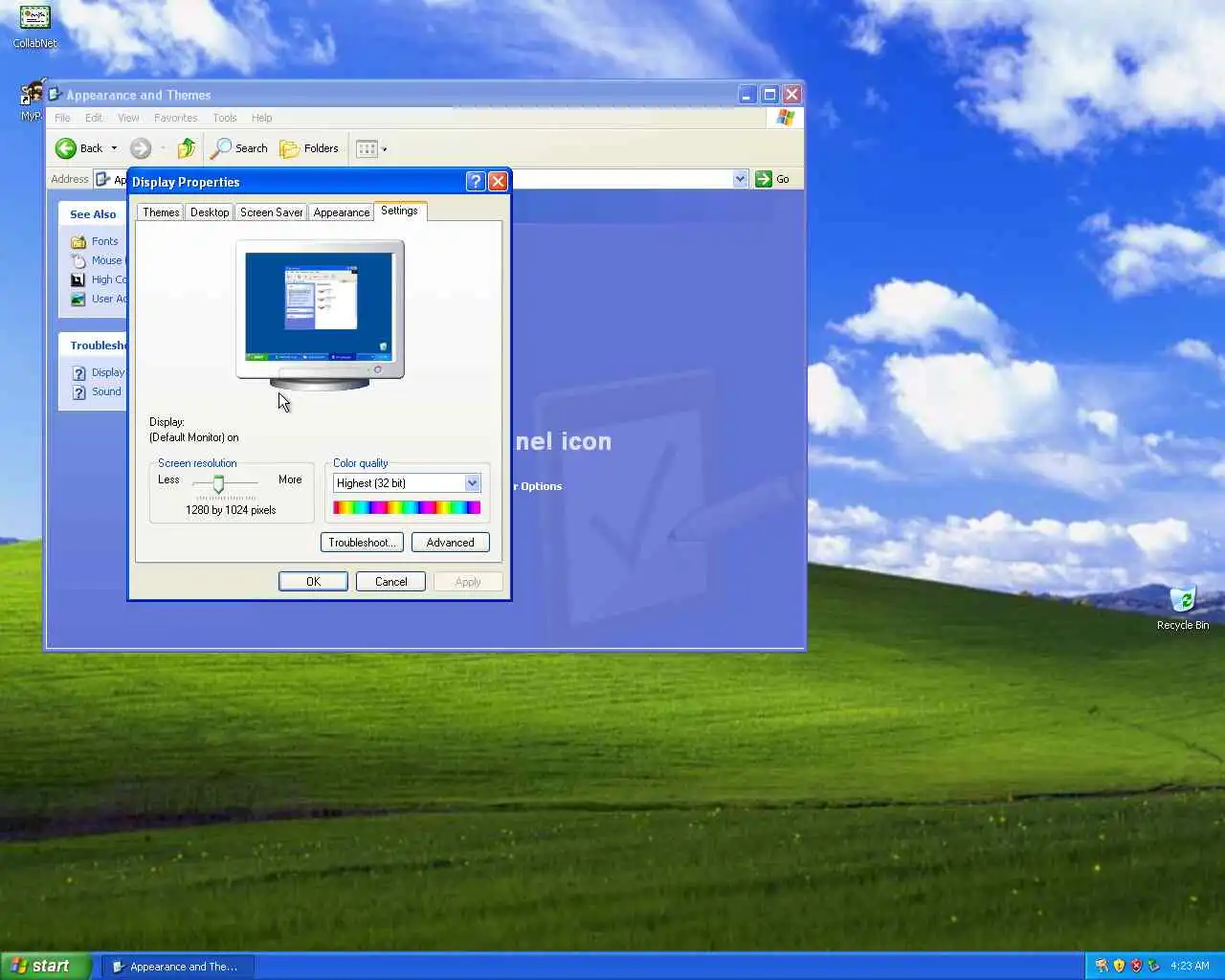Confirm Display Properties with OK

point(313,582)
